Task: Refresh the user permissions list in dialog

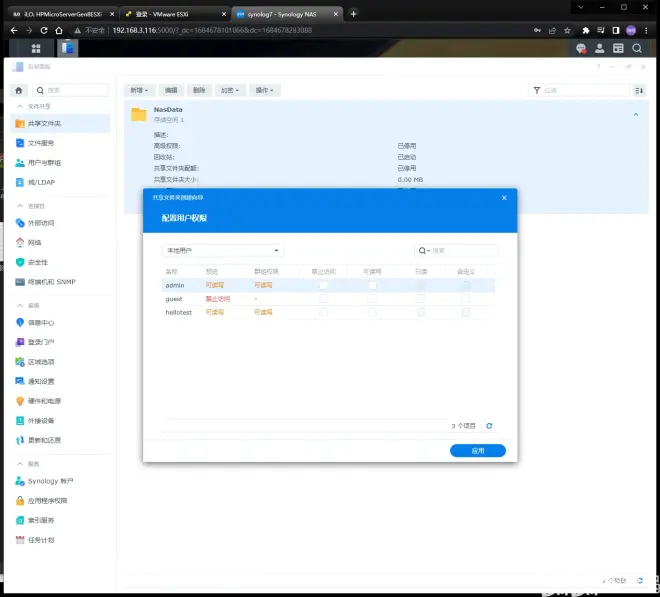Action: (489, 426)
